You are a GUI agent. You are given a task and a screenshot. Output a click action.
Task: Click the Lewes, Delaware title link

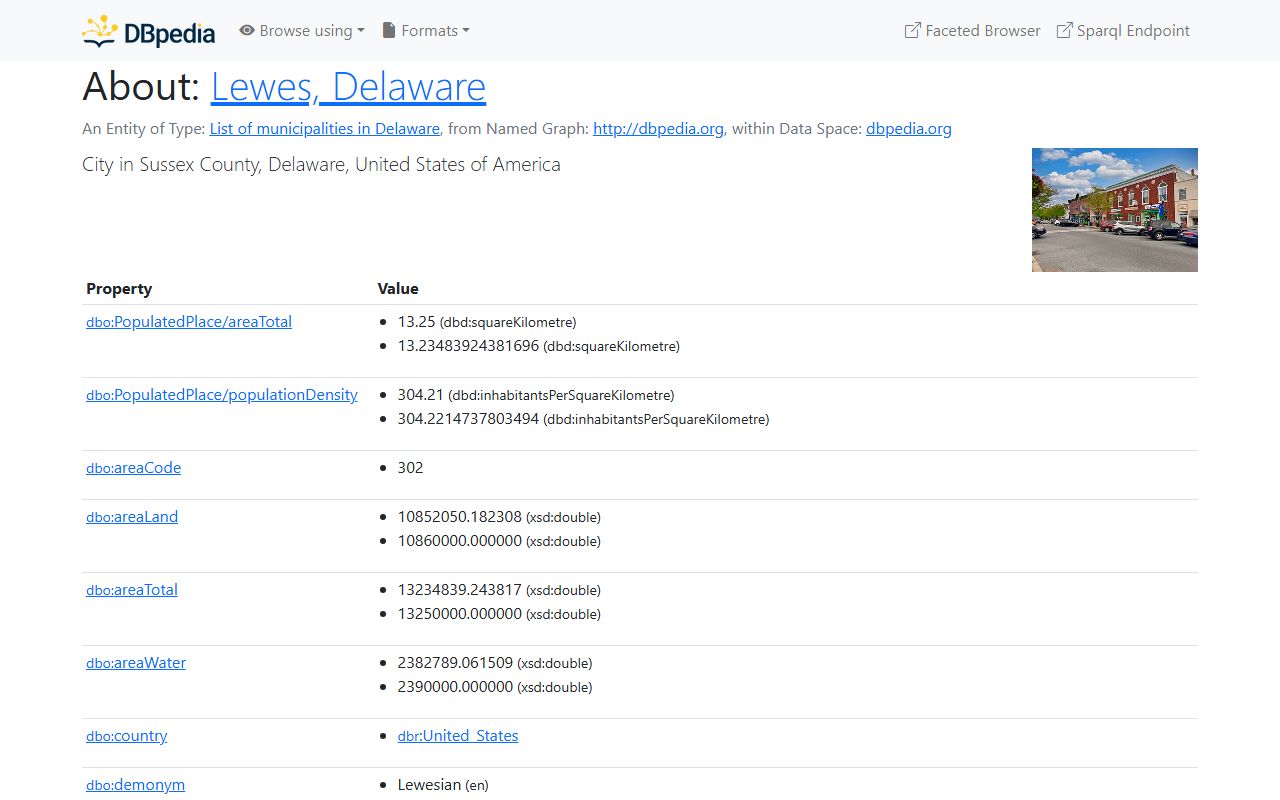click(x=348, y=87)
